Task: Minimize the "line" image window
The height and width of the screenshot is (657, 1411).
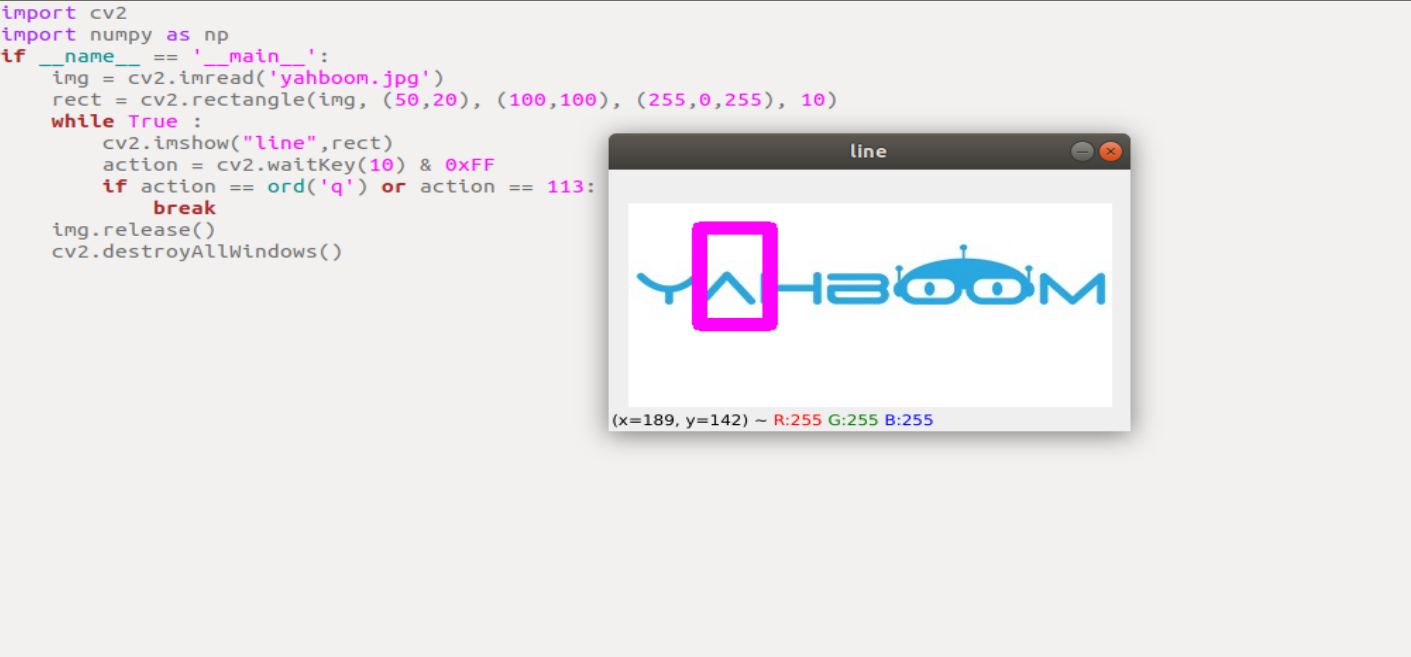Action: pos(1082,151)
